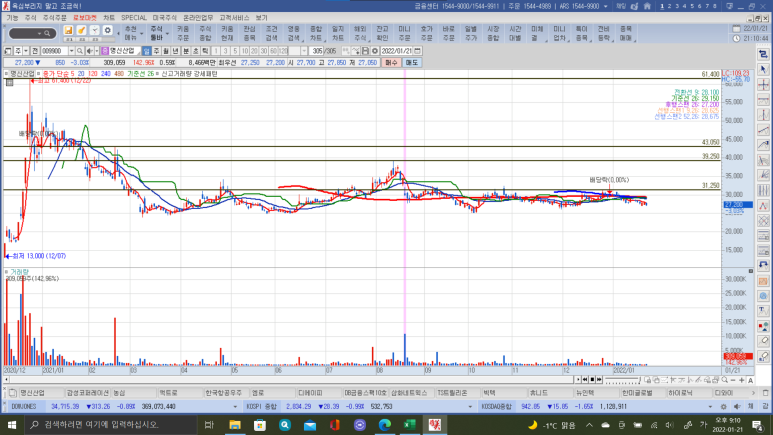
Task: Switch the chart to the daily 일 period
Action: point(146,51)
